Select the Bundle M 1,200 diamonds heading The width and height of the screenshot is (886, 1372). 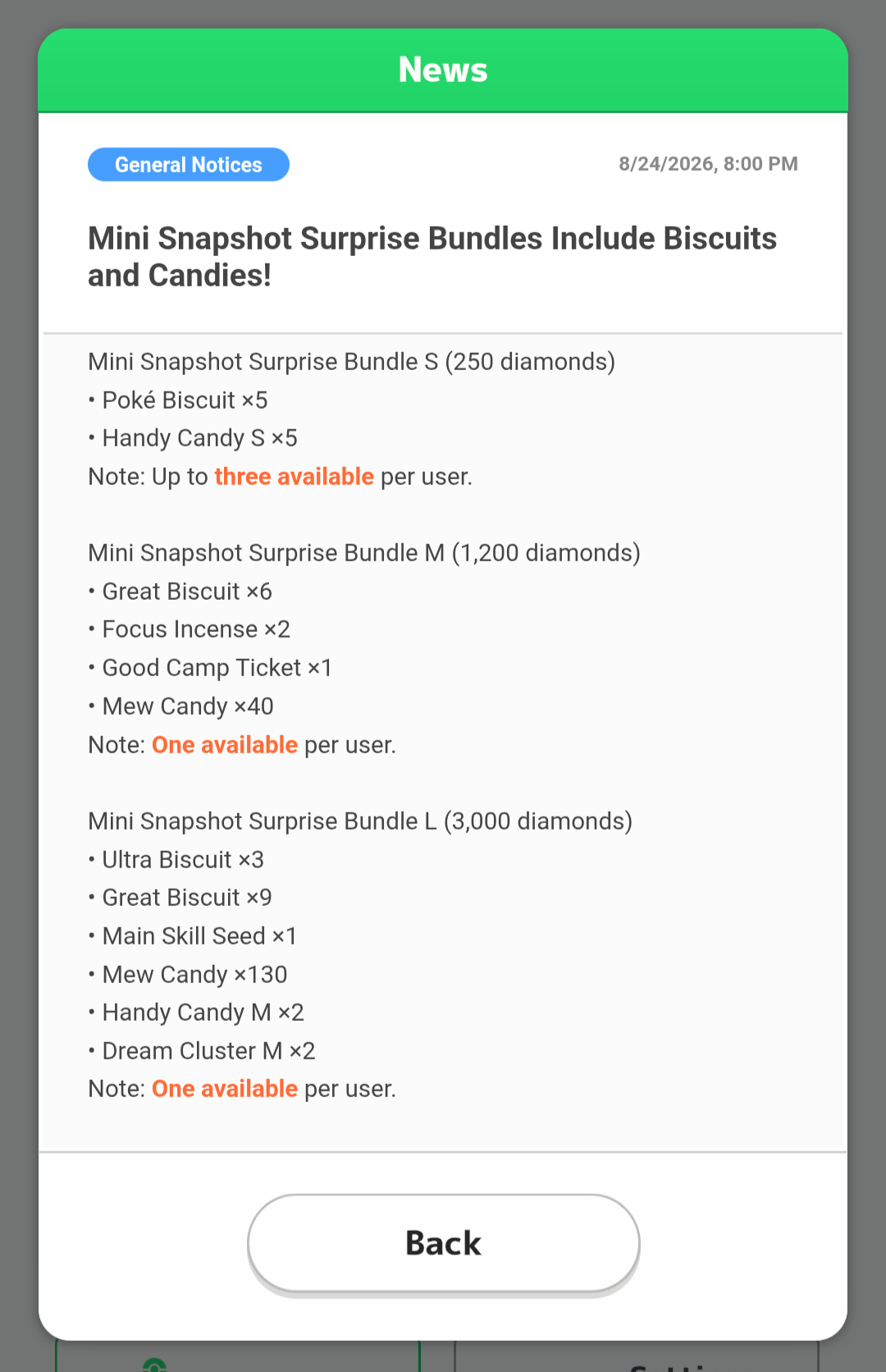364,553
